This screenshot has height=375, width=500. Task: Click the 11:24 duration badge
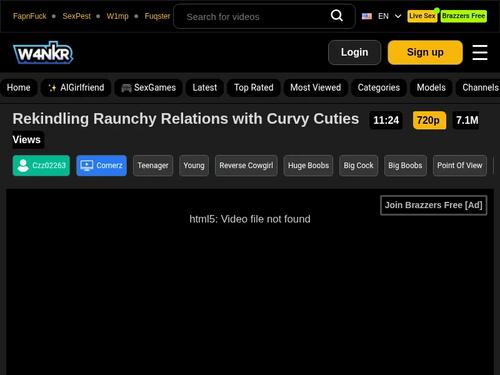[386, 120]
